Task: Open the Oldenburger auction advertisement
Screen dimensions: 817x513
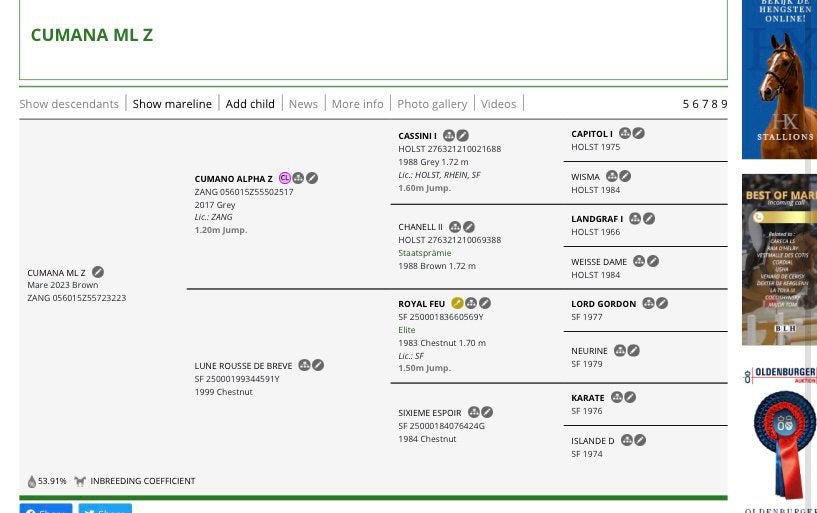Action: [x=779, y=437]
